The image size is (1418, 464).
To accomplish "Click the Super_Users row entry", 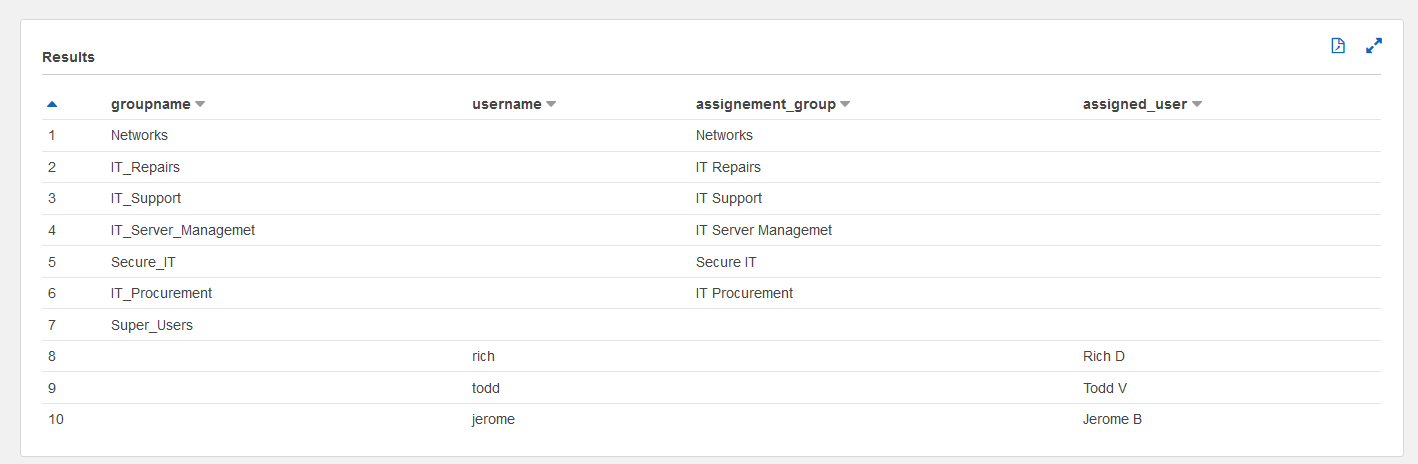I will (152, 325).
